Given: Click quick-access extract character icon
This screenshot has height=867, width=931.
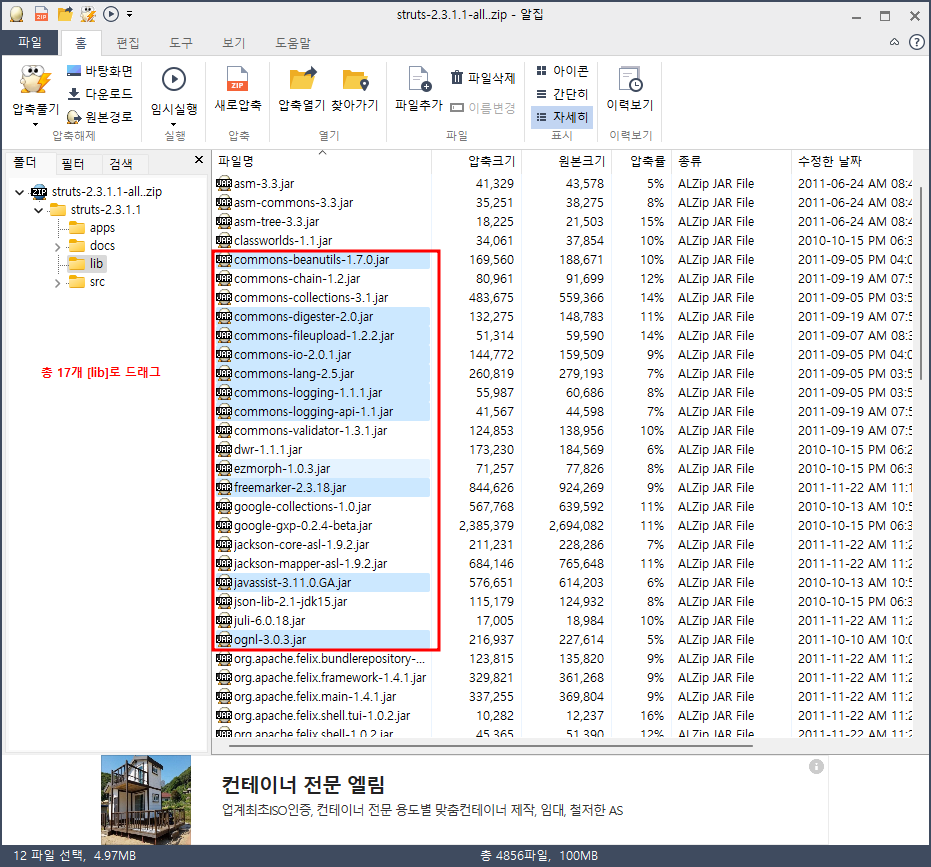Looking at the screenshot, I should (x=88, y=14).
